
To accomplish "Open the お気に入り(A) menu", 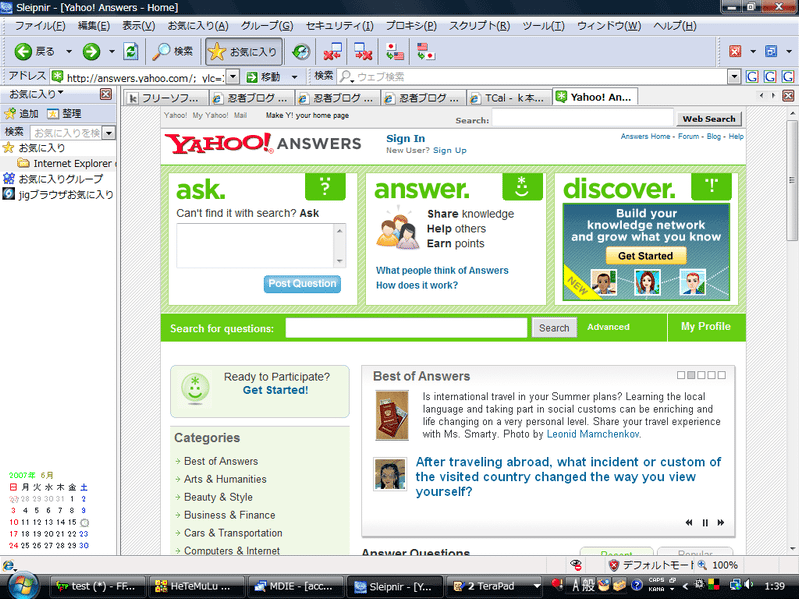I will click(198, 26).
